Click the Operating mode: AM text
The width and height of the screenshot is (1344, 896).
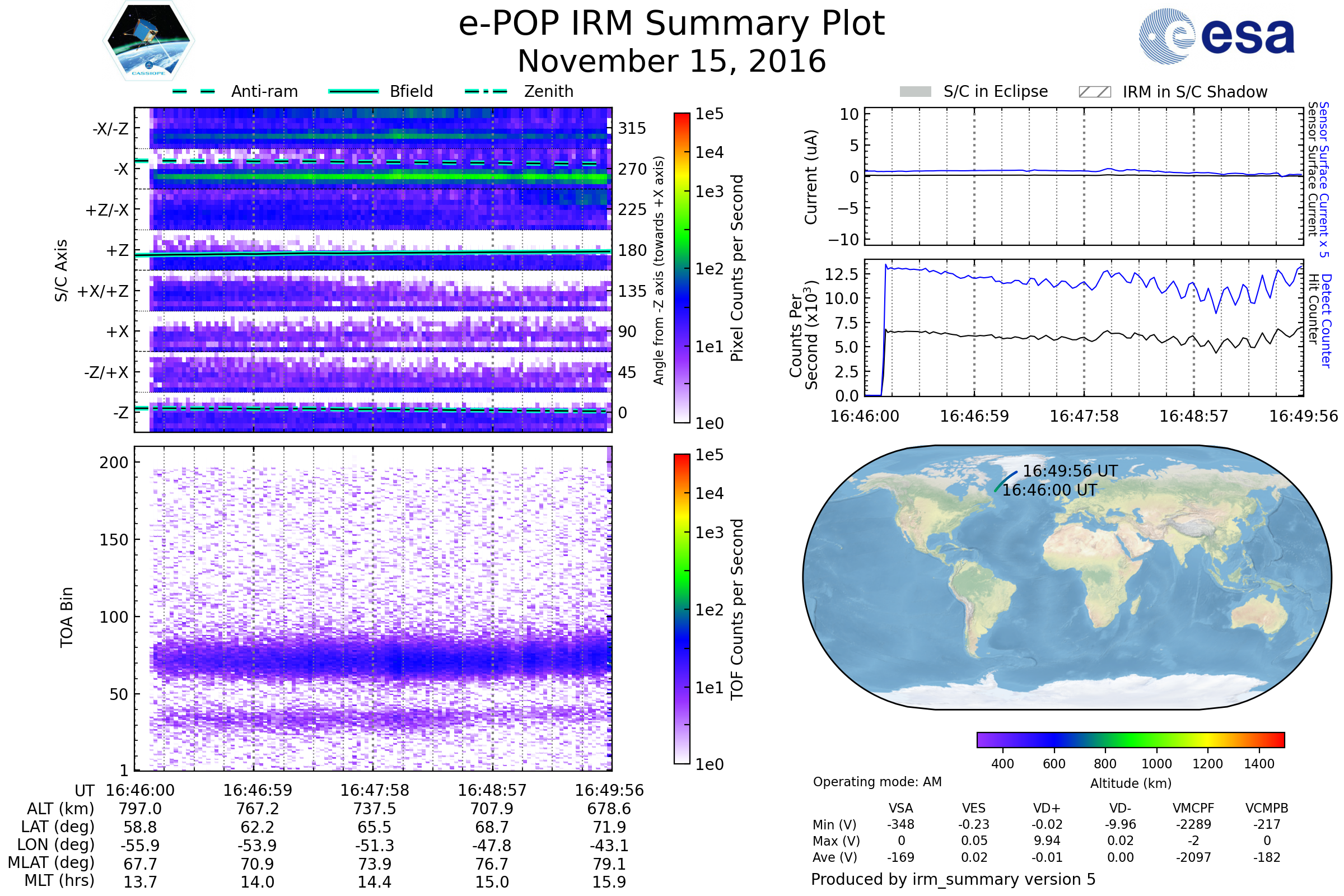click(877, 782)
